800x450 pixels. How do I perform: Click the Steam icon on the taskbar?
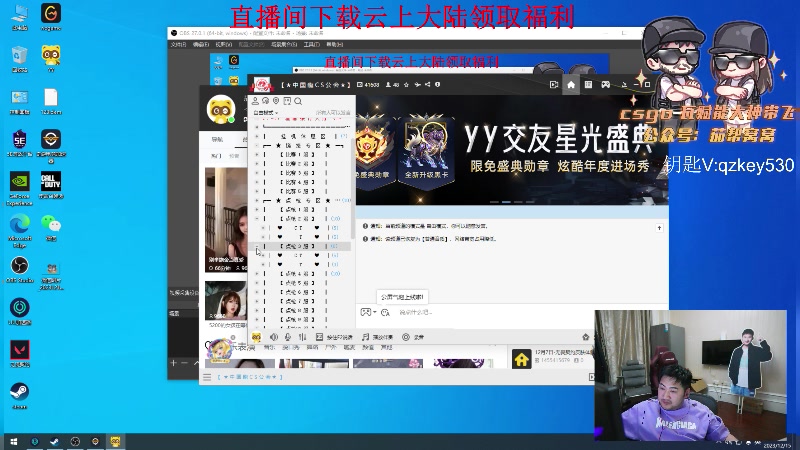[55, 442]
